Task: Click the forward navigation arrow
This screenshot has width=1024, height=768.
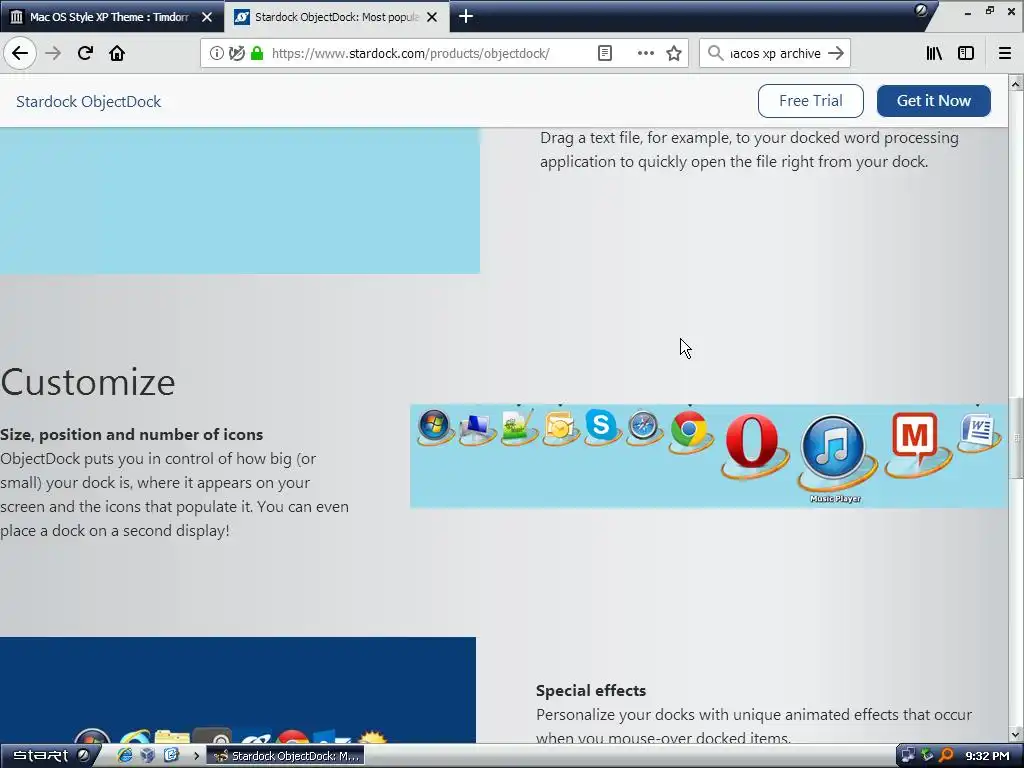Action: (54, 53)
